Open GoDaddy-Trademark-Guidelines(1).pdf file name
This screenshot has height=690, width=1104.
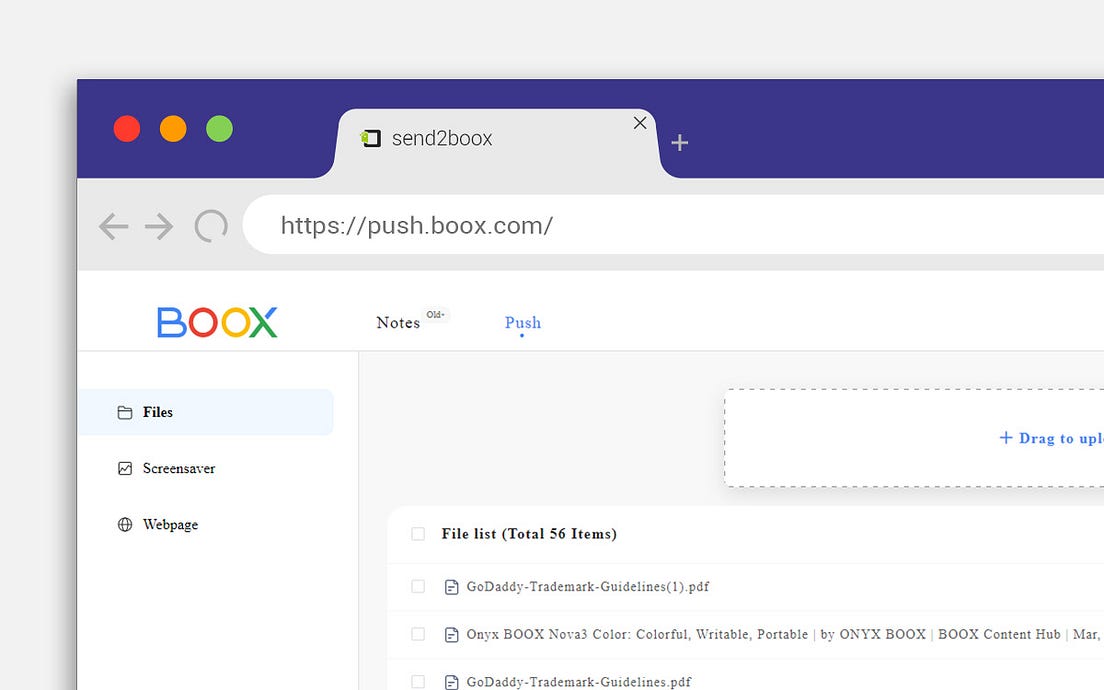pyautogui.click(x=587, y=586)
